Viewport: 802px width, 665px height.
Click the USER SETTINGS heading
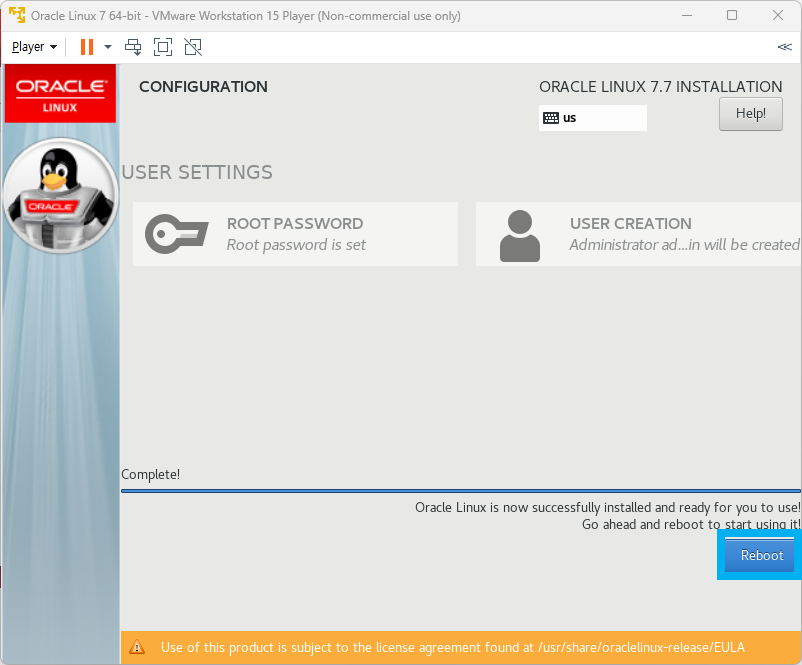tap(197, 172)
